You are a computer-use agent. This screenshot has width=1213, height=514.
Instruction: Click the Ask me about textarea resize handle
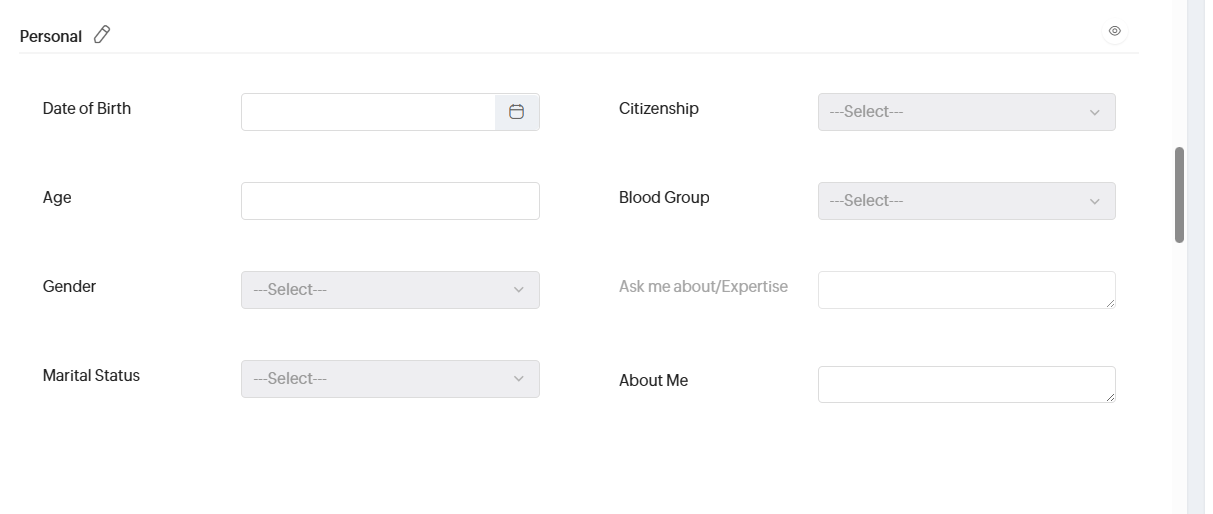1110,303
